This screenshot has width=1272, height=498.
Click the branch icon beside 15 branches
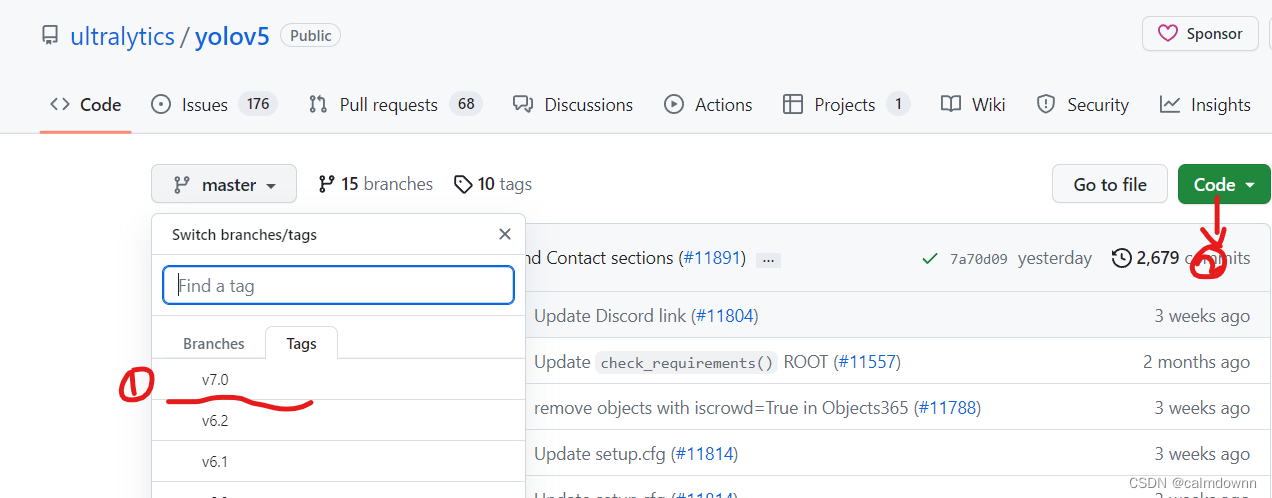(326, 184)
